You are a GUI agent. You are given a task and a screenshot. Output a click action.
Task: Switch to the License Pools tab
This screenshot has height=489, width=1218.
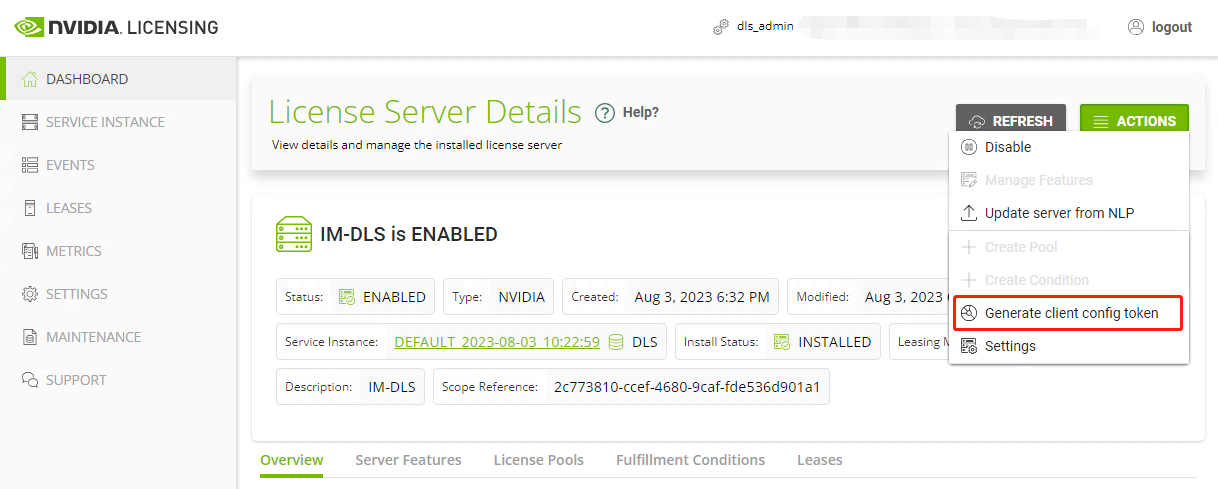click(539, 460)
